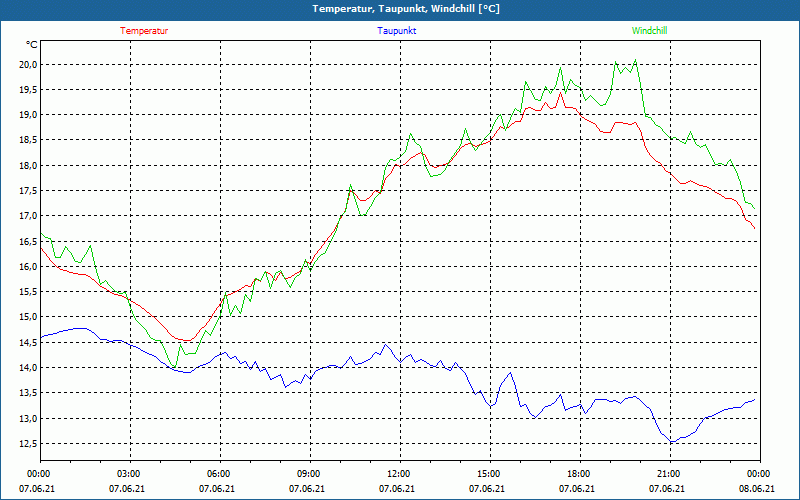
Task: Click the °C unit label on the y-axis
Action: pyautogui.click(x=32, y=45)
